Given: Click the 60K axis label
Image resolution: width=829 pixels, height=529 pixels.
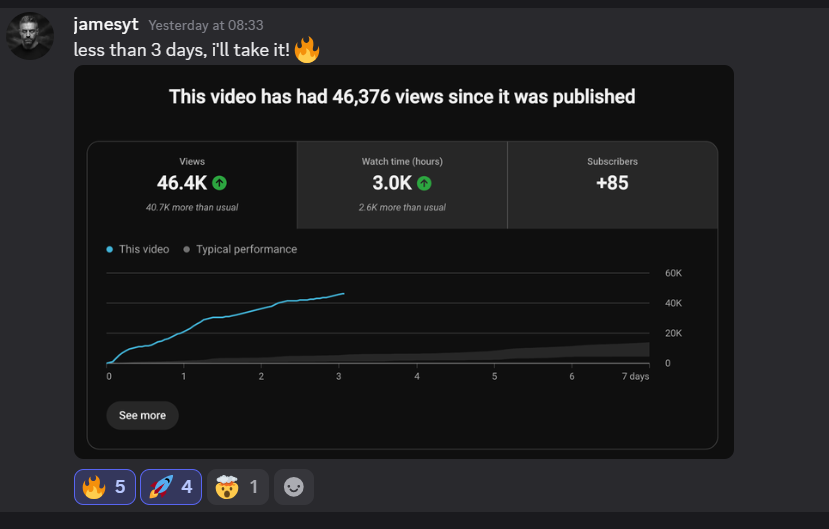Looking at the screenshot, I should tap(673, 273).
